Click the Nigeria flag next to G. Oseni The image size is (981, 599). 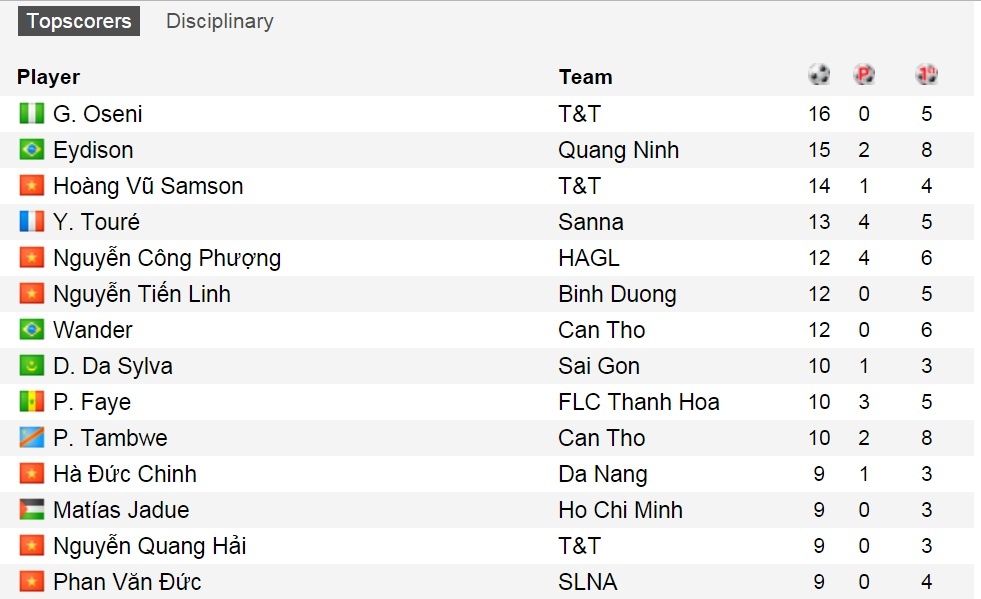pos(30,114)
